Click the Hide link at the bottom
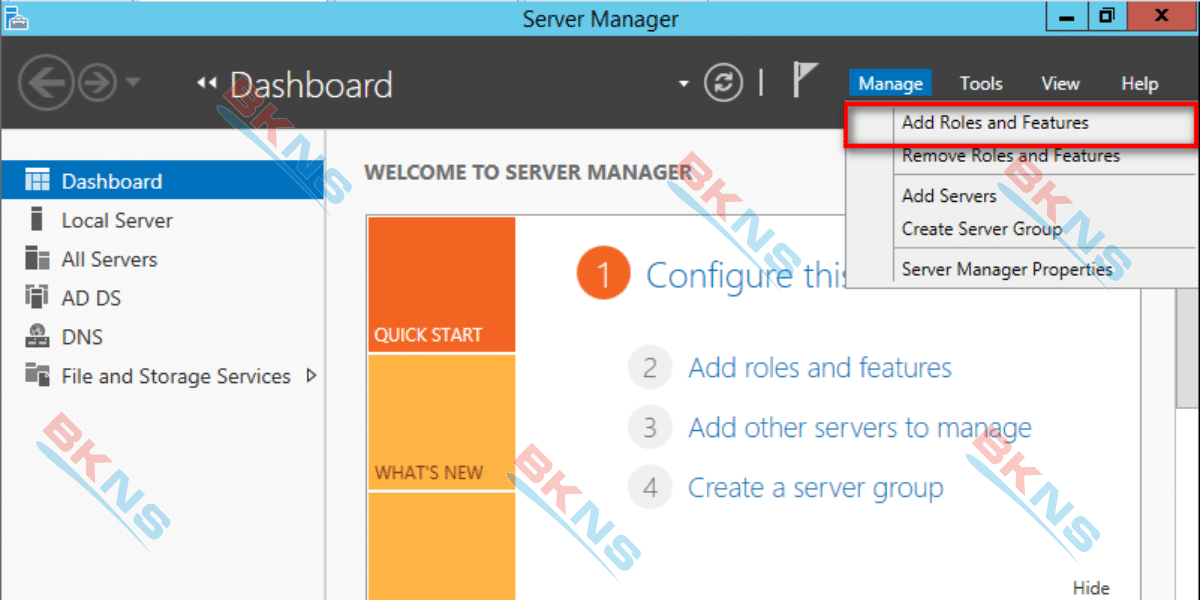 point(1090,588)
